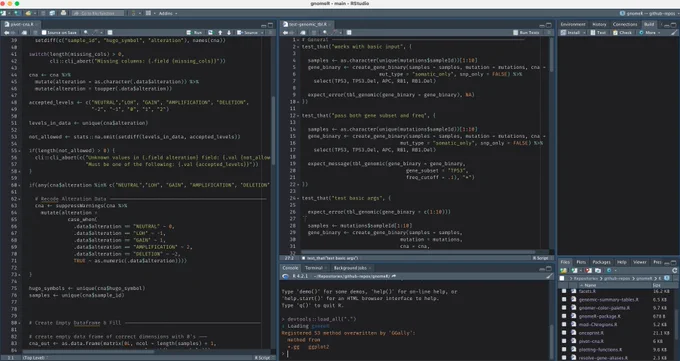Click the Find magnifier in pivot-cna.R editor
Viewport: 680px width, 361px height.
tap(86, 32)
